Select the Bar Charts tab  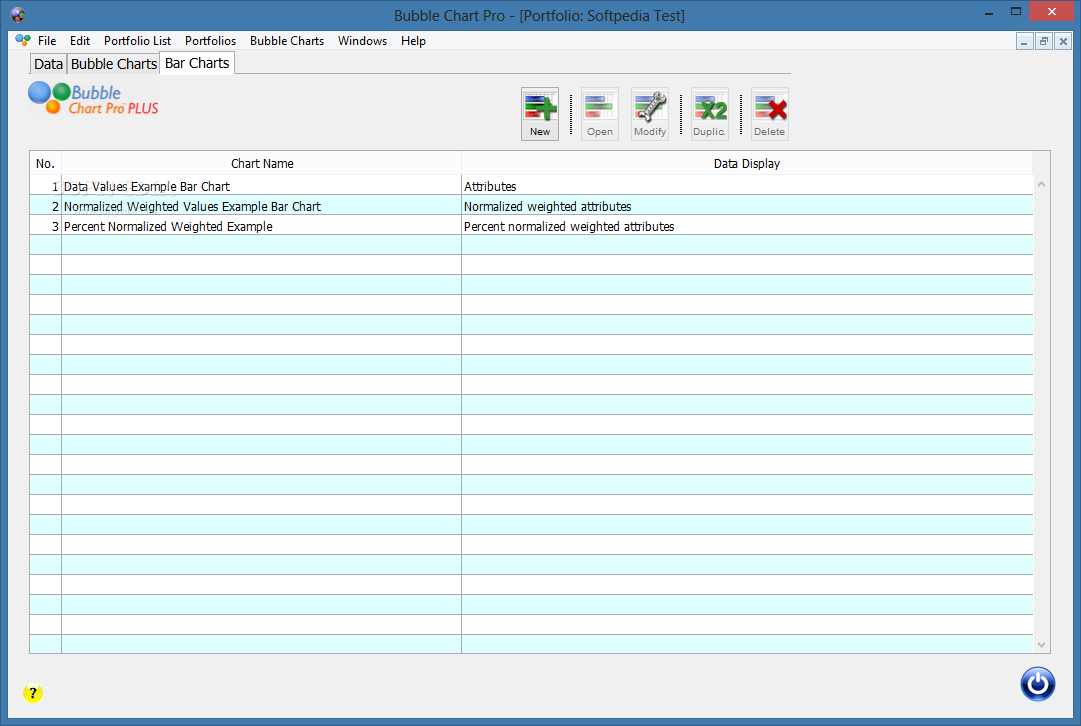[197, 63]
